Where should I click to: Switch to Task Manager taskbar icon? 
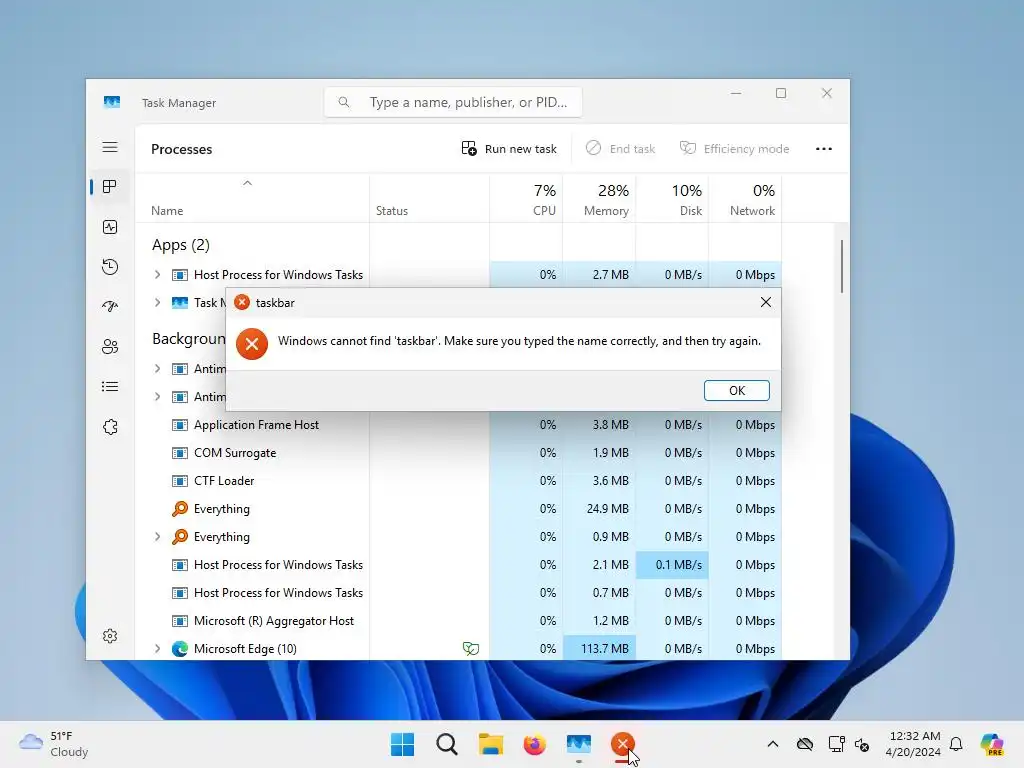point(579,744)
